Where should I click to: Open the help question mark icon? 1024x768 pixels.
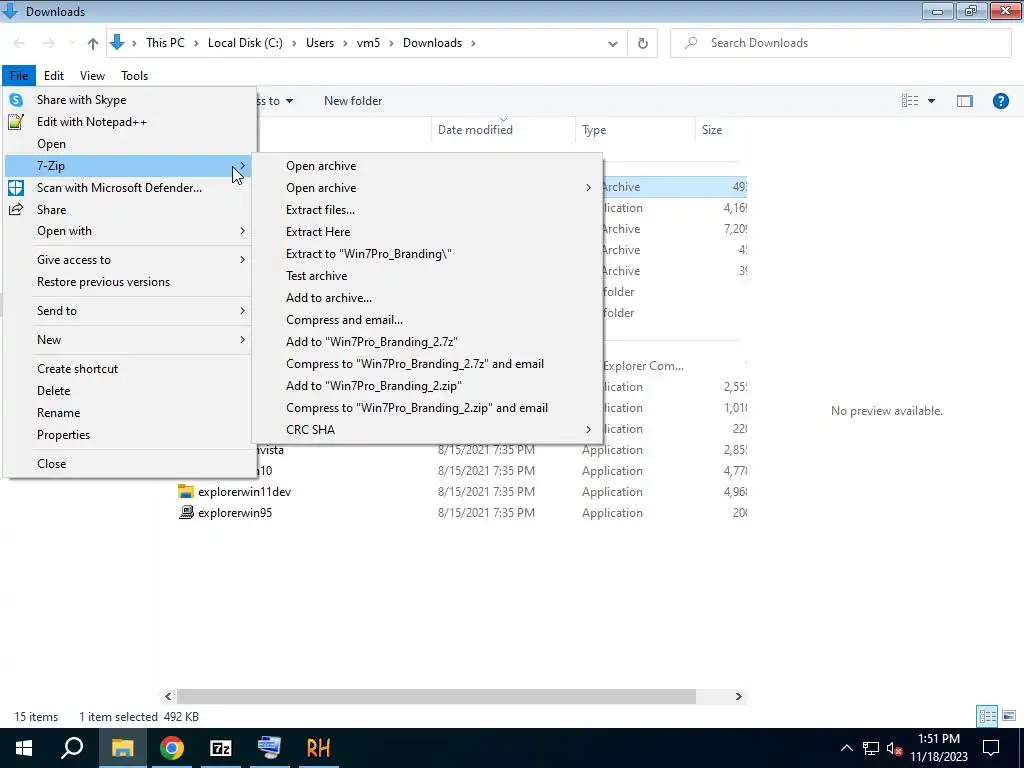click(1000, 101)
